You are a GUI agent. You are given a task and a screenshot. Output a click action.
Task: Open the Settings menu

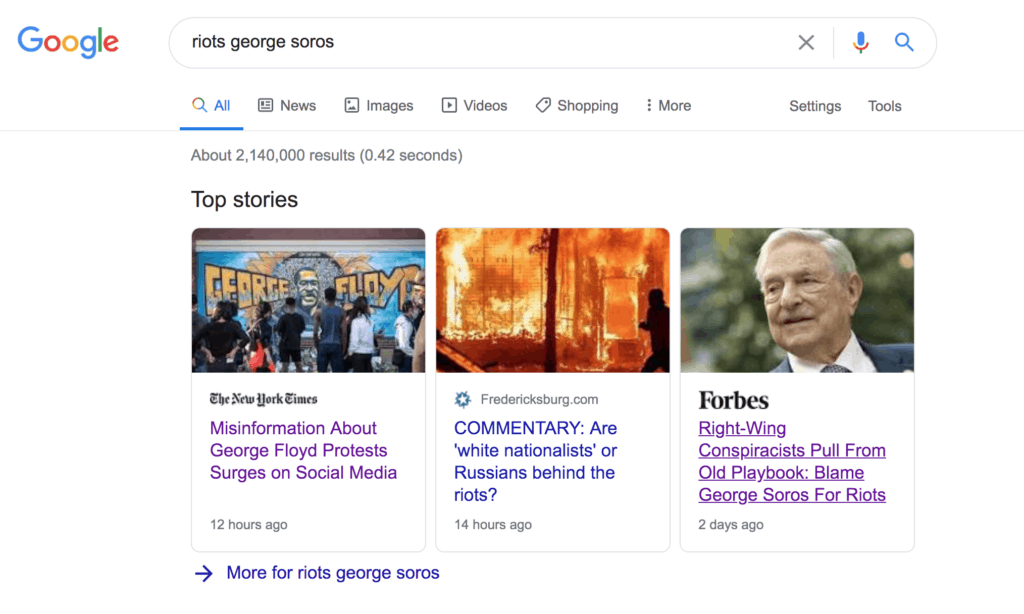(815, 106)
